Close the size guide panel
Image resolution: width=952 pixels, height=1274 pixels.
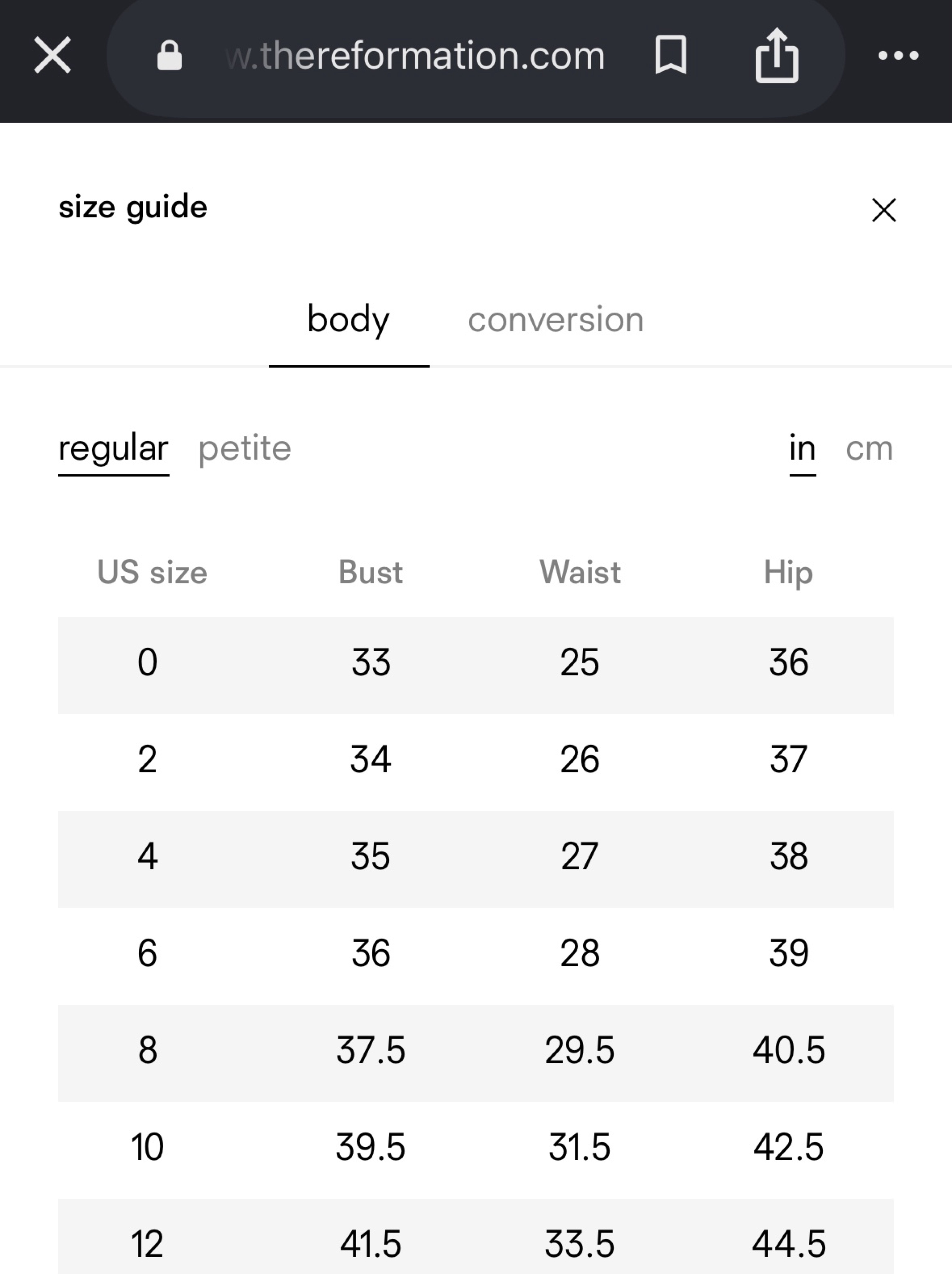(884, 210)
